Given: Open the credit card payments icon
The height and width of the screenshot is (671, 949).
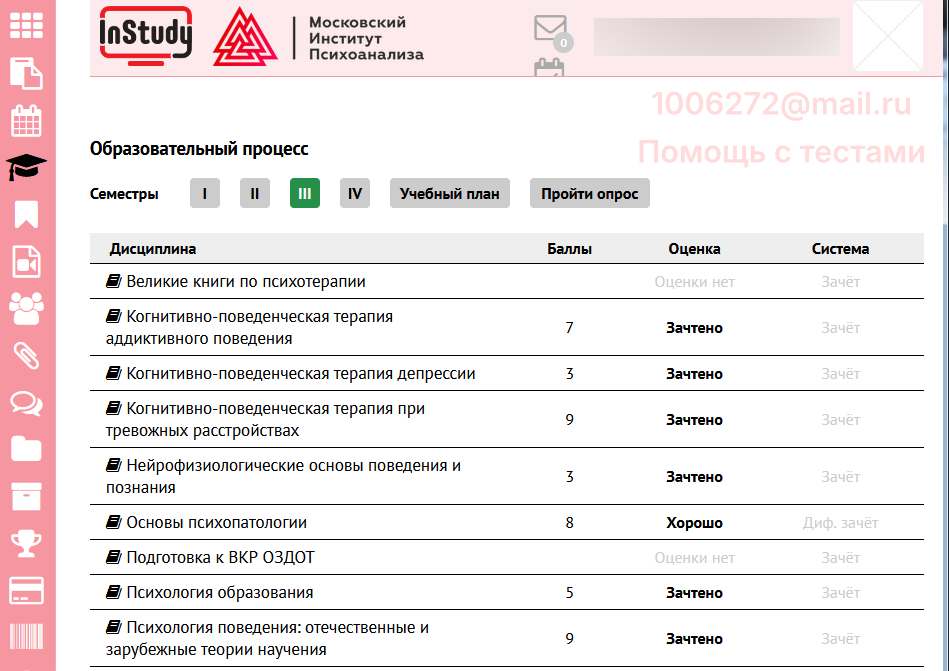Looking at the screenshot, I should (26, 590).
